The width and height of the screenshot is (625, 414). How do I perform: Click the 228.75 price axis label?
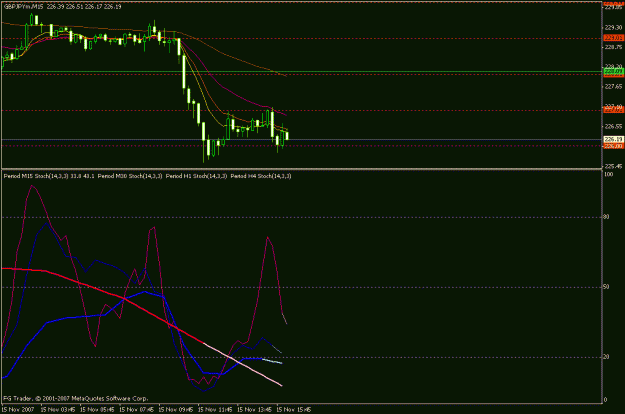point(613,47)
